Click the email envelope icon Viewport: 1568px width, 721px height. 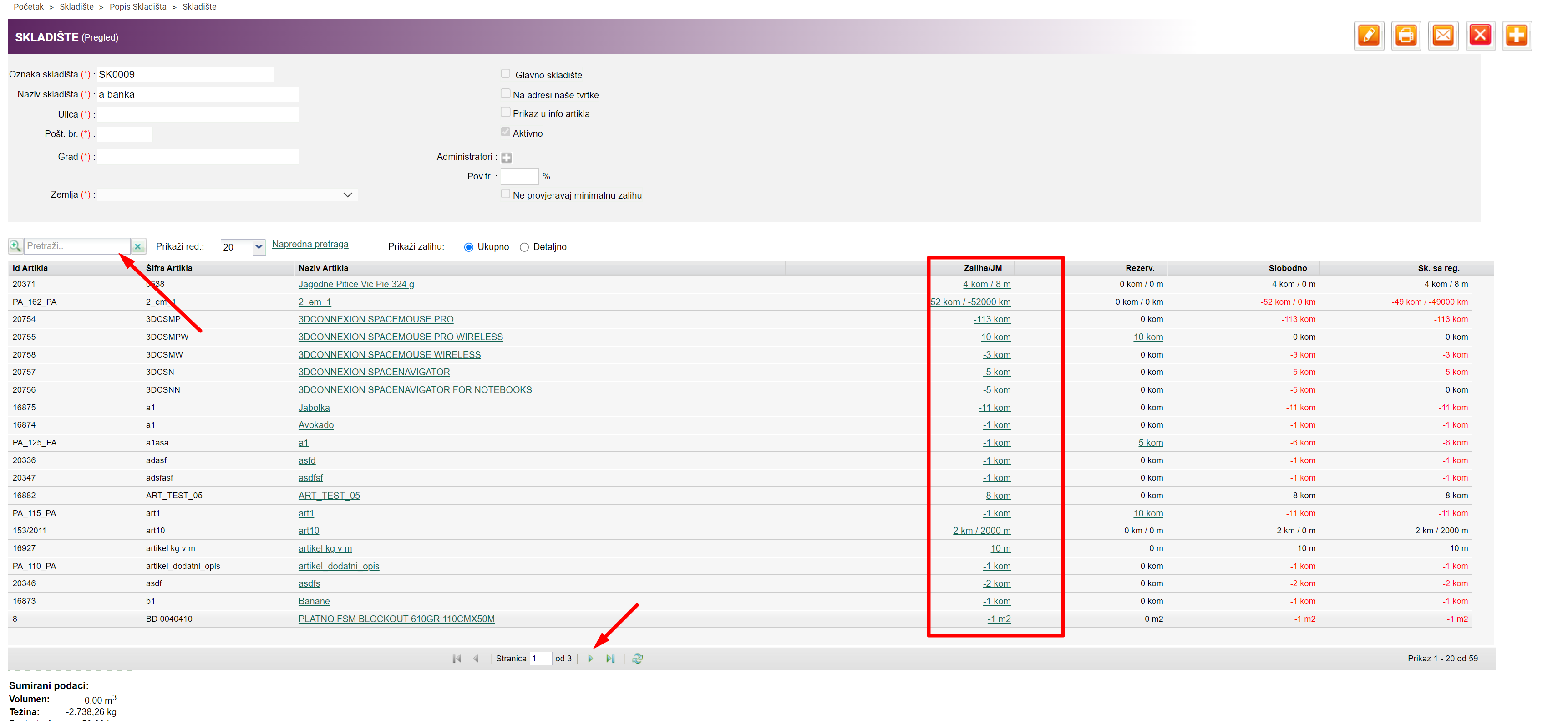point(1443,36)
